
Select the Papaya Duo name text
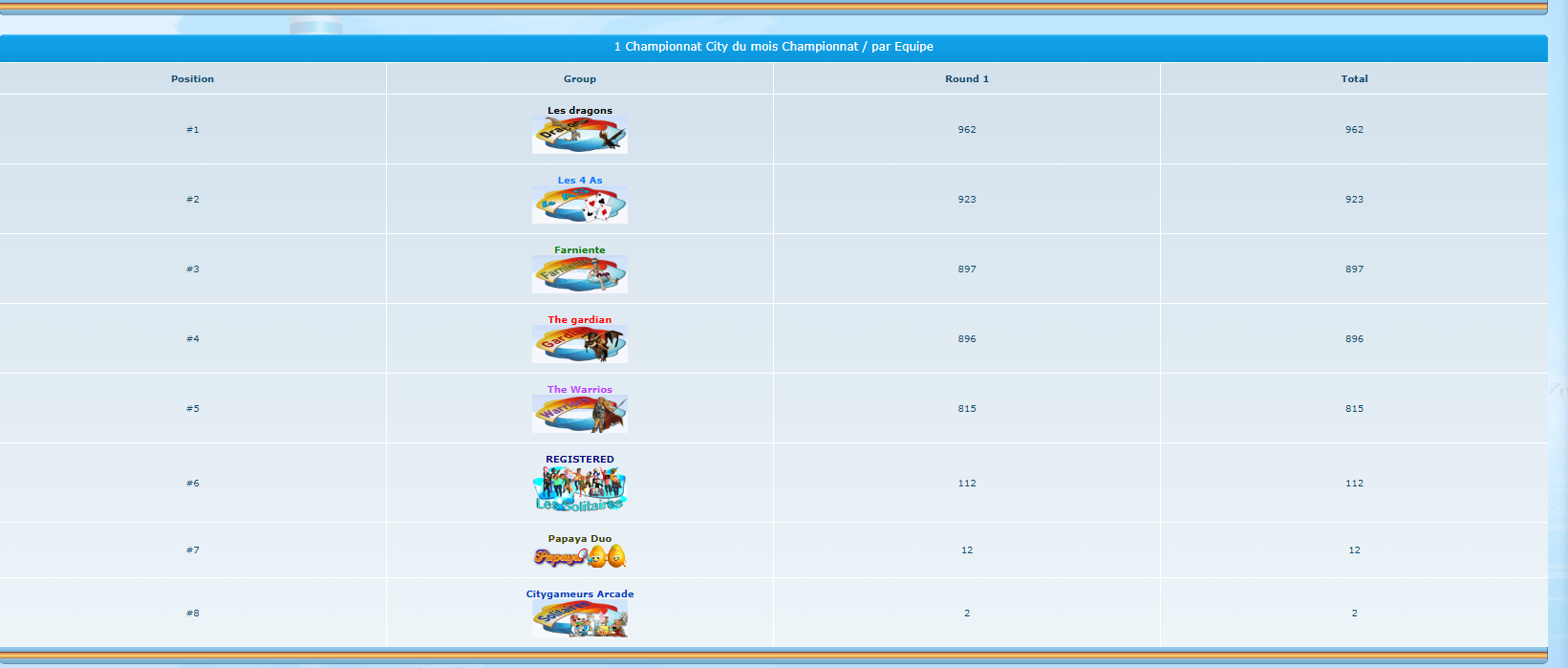point(579,539)
